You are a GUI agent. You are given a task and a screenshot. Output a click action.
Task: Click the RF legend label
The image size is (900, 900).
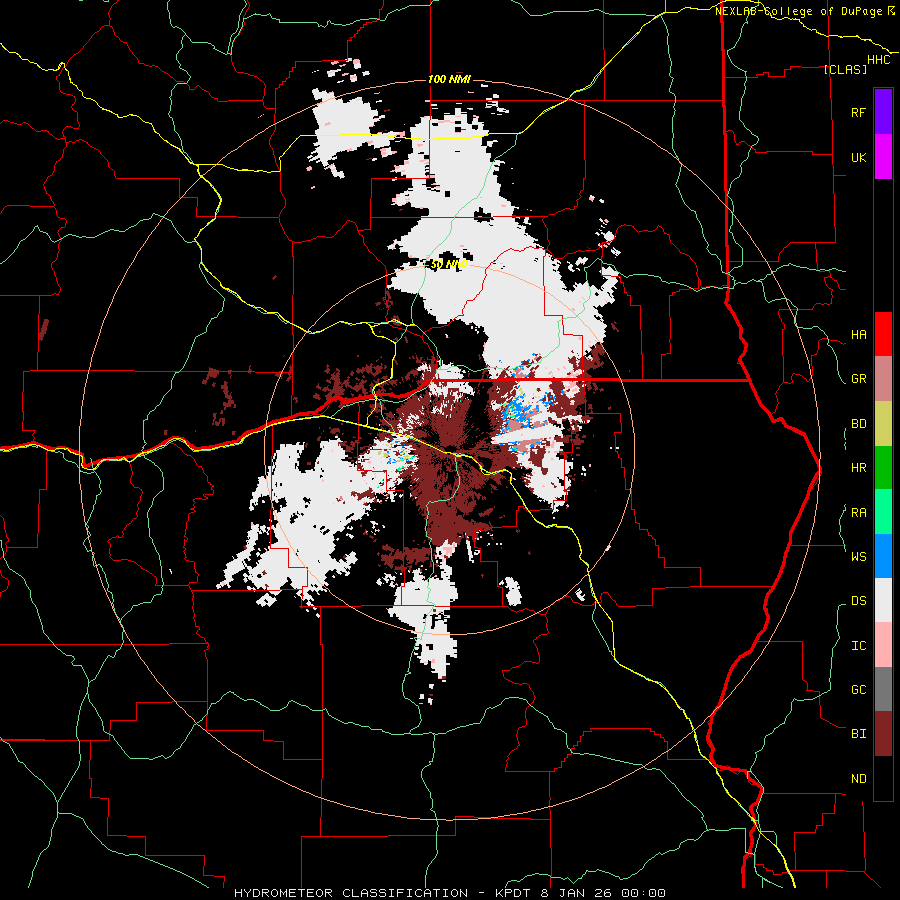tap(858, 112)
